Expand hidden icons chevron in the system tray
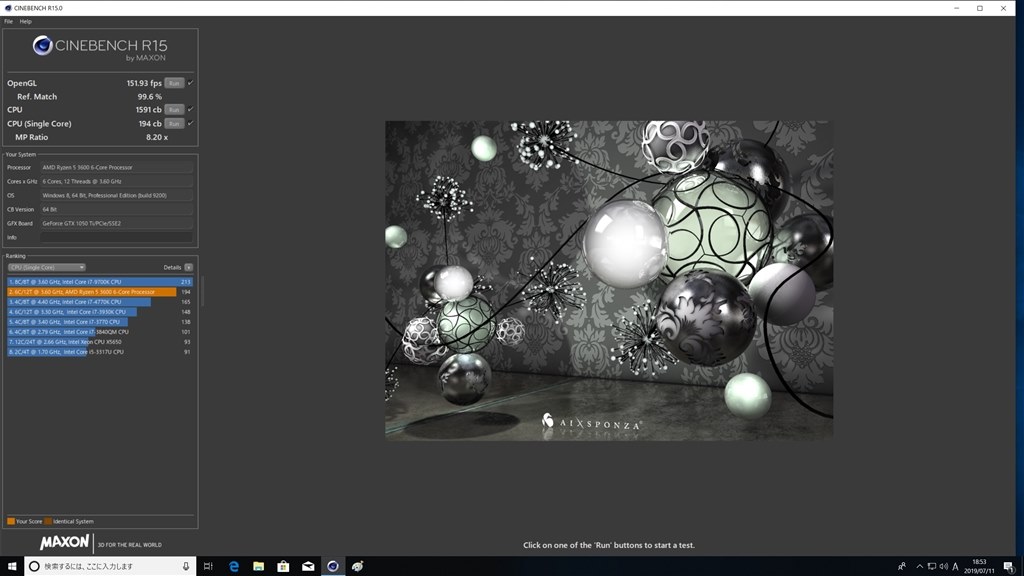This screenshot has height=576, width=1024. point(919,566)
